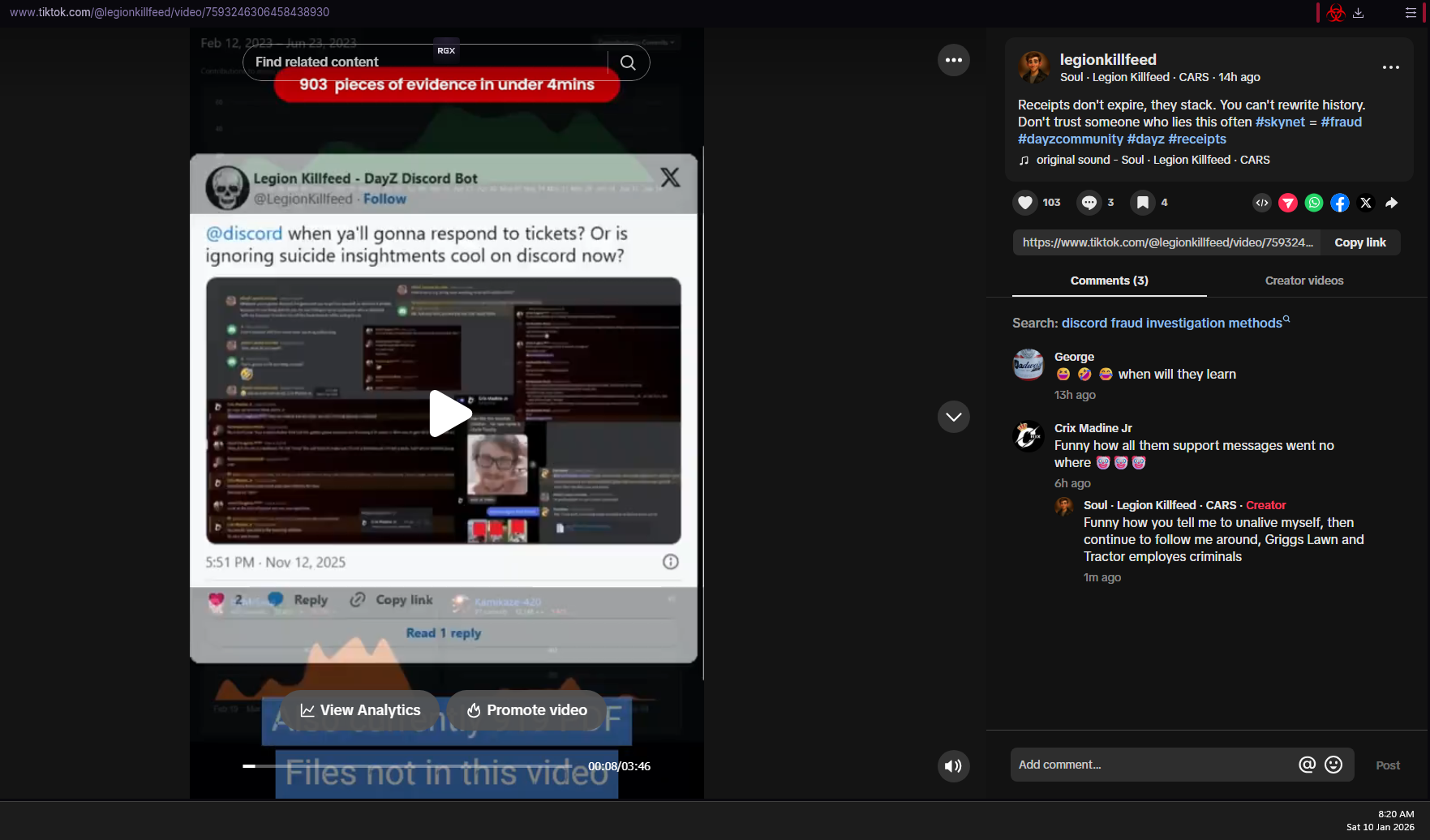Click the video URL text field
Screen dimensions: 1430x840
1167,242
